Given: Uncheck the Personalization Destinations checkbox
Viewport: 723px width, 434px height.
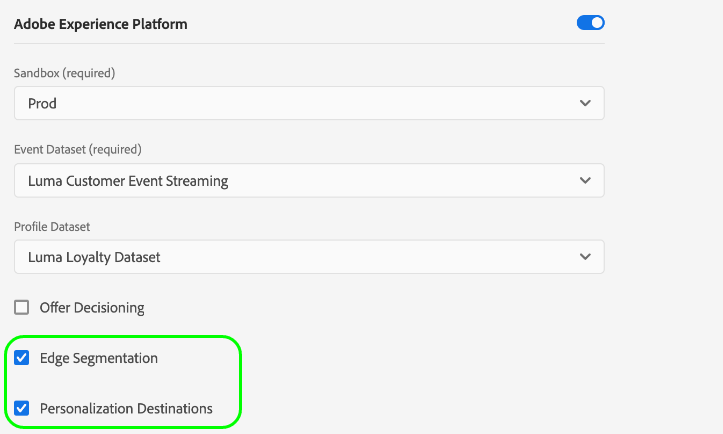Looking at the screenshot, I should [x=22, y=408].
